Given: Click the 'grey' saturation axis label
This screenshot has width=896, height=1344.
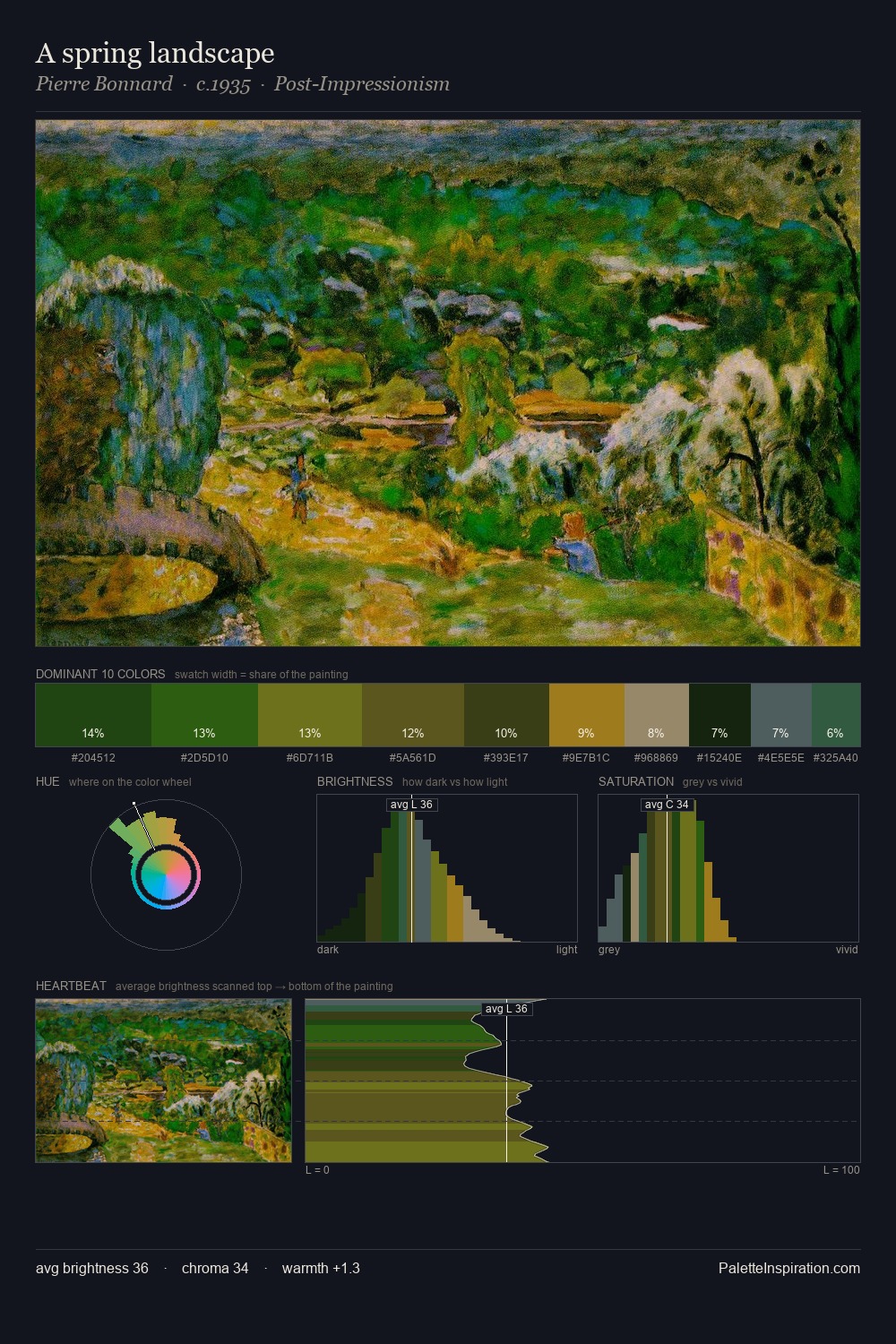Looking at the screenshot, I should 609,950.
